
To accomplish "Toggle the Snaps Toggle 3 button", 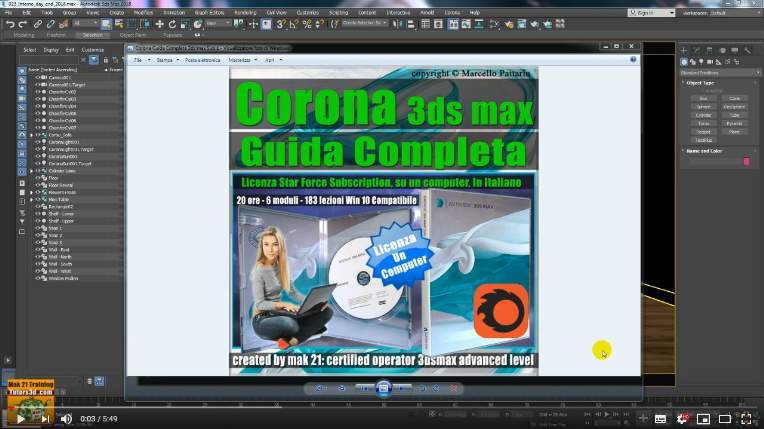I will pyautogui.click(x=281, y=24).
